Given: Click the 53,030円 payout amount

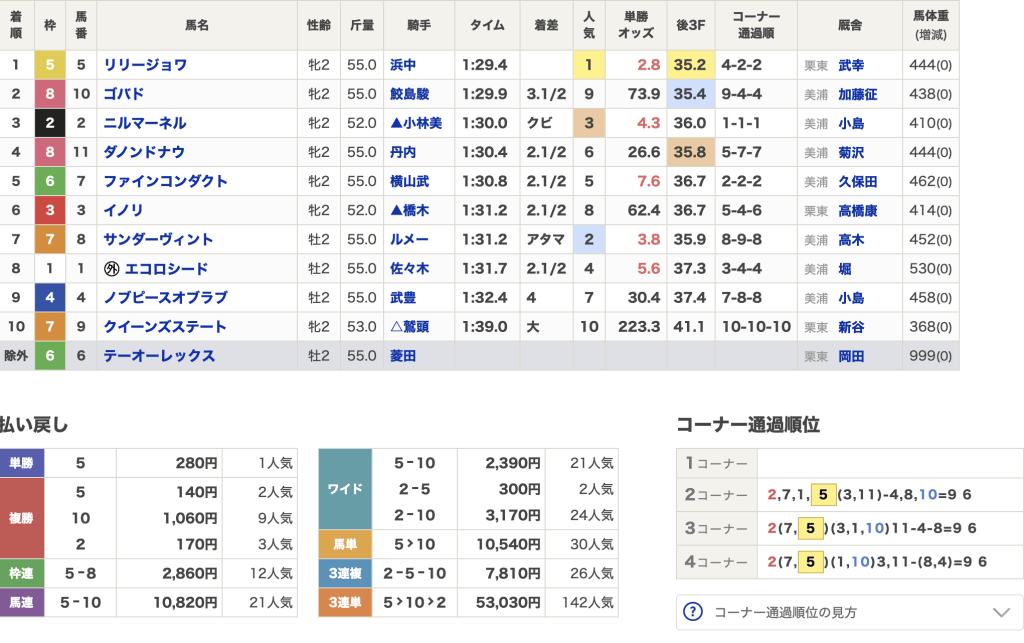Looking at the screenshot, I should [x=508, y=603].
